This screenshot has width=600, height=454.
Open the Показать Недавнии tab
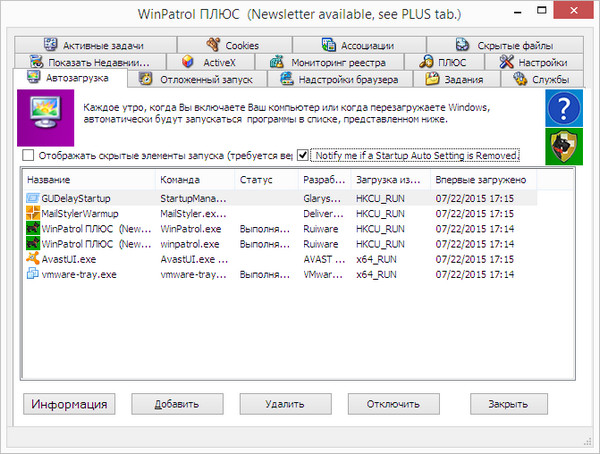tap(90, 62)
